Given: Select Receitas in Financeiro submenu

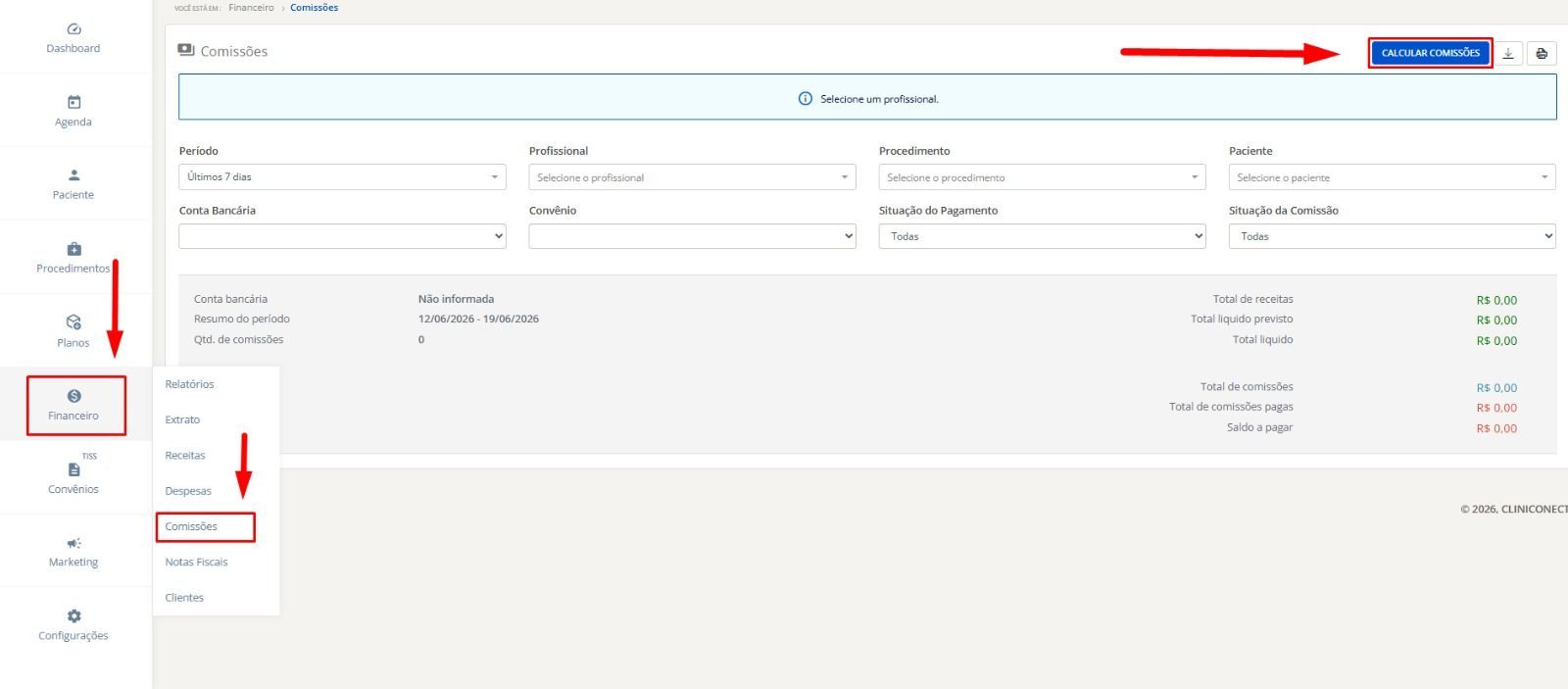Looking at the screenshot, I should click(185, 455).
